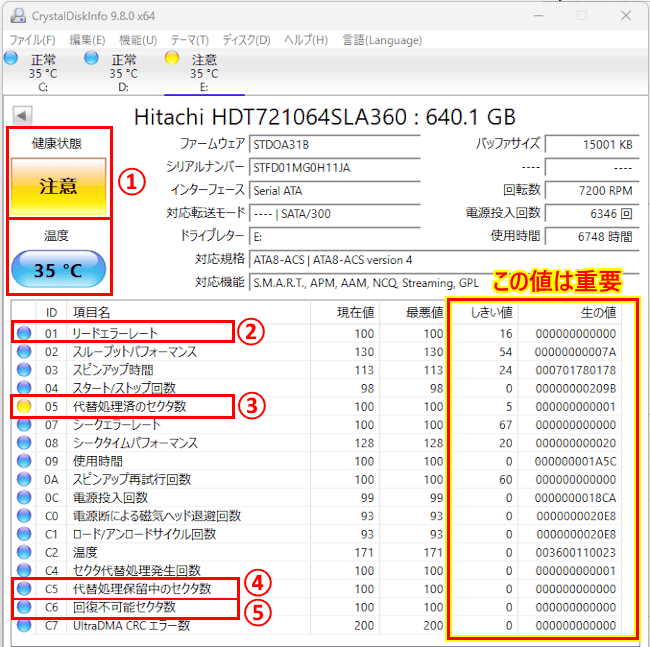Click the blue status icon for UltraDMA CRC エラー数
The height and width of the screenshot is (647, 650).
click(x=24, y=625)
